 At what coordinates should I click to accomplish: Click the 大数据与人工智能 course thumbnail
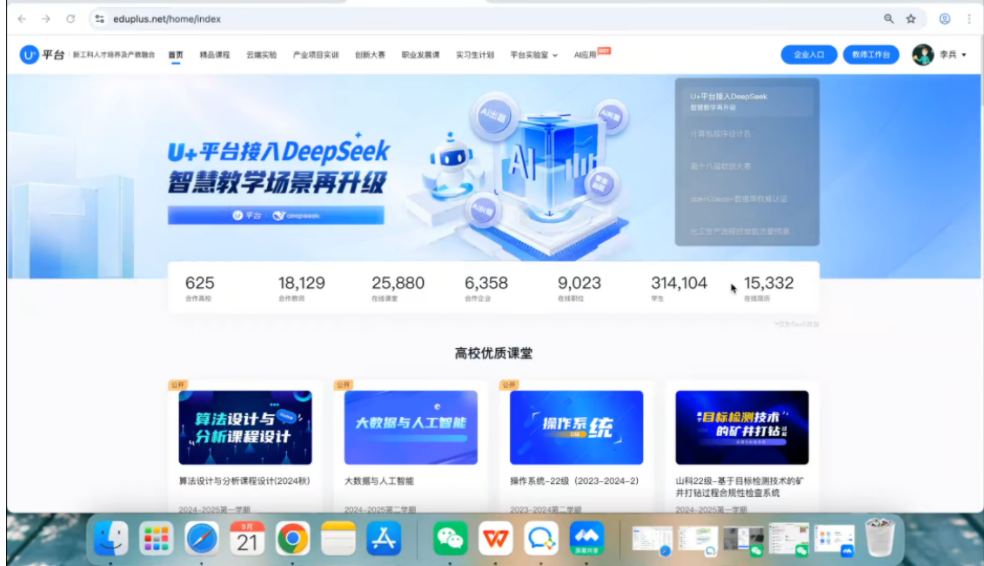click(x=410, y=427)
